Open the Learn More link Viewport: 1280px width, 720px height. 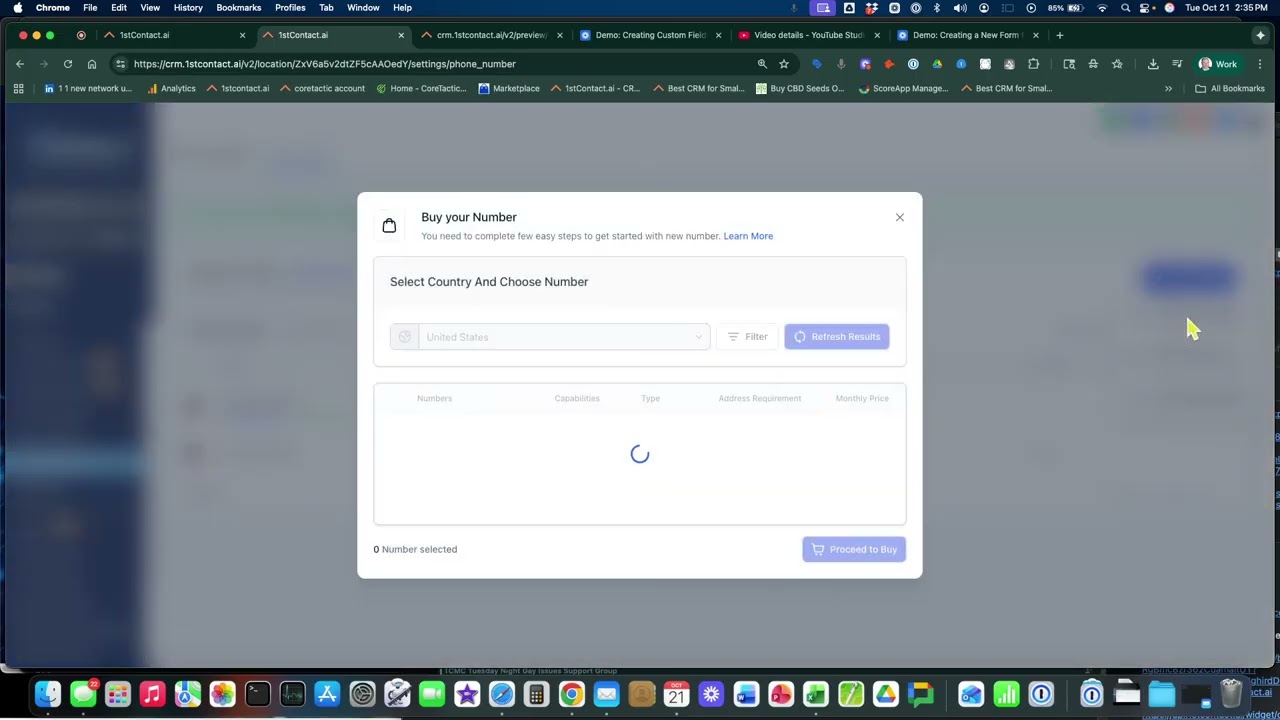[x=748, y=236]
